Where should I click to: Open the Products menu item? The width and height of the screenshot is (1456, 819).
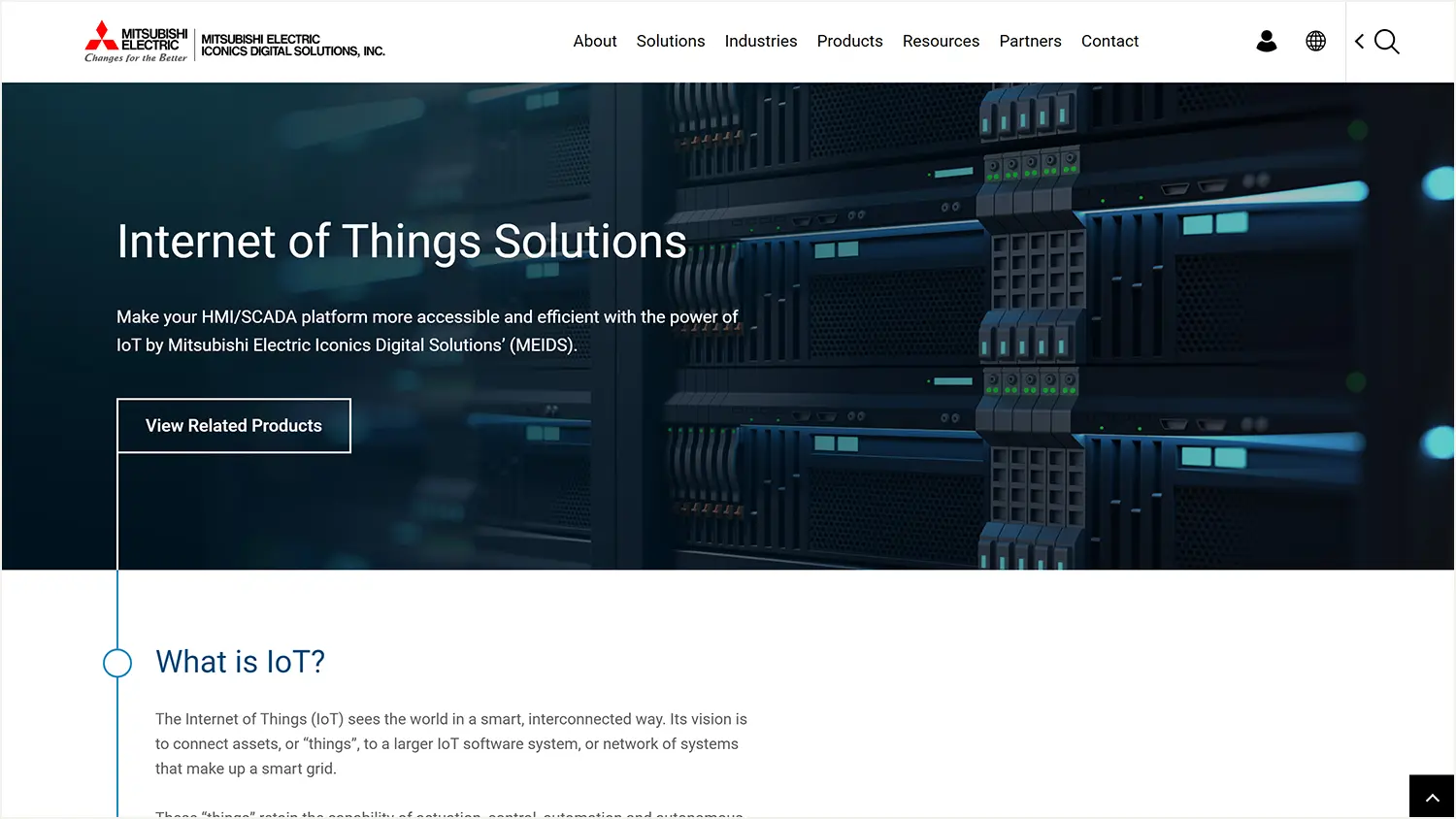849,41
